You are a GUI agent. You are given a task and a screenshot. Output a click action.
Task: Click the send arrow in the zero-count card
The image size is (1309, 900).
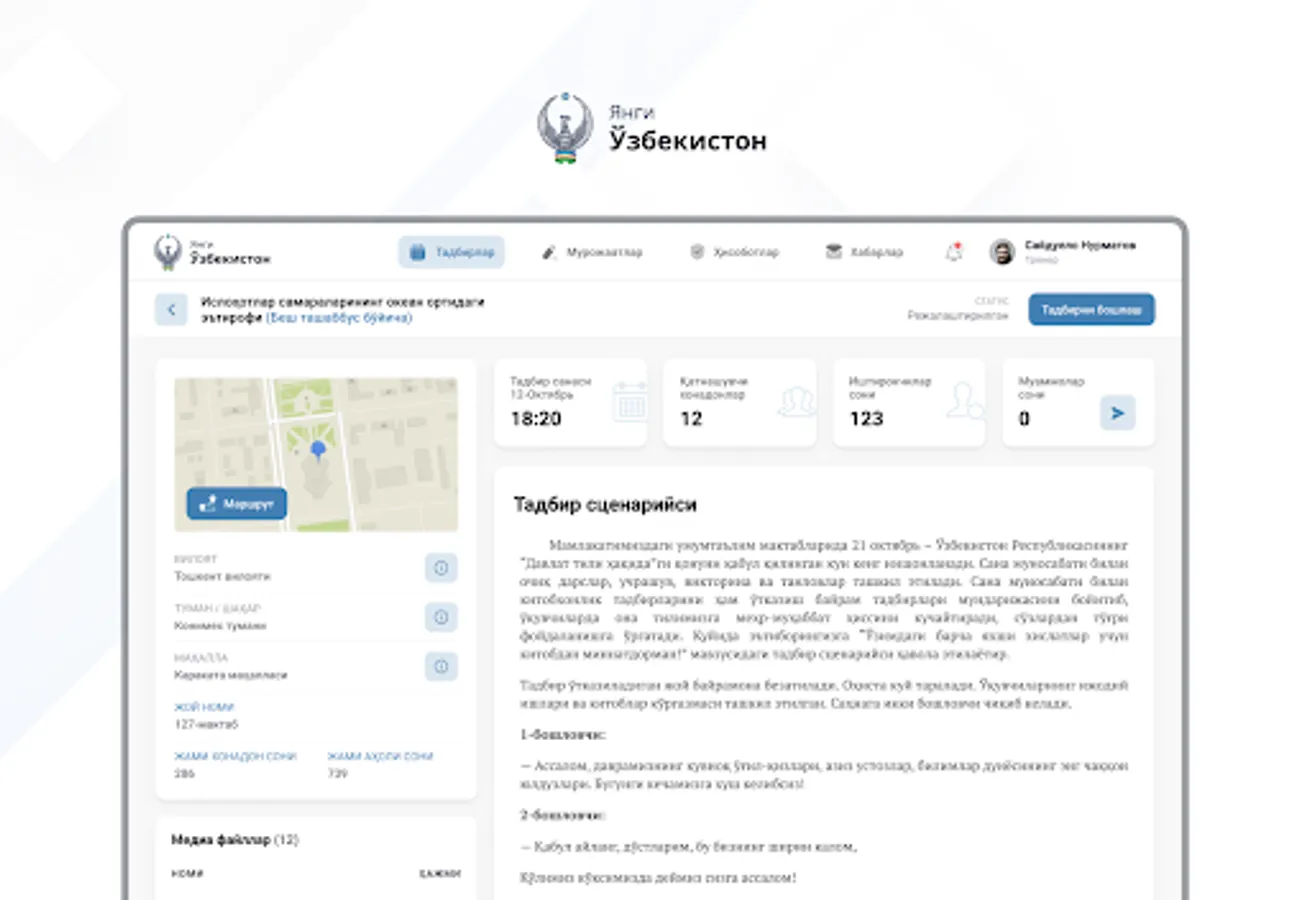pyautogui.click(x=1118, y=412)
